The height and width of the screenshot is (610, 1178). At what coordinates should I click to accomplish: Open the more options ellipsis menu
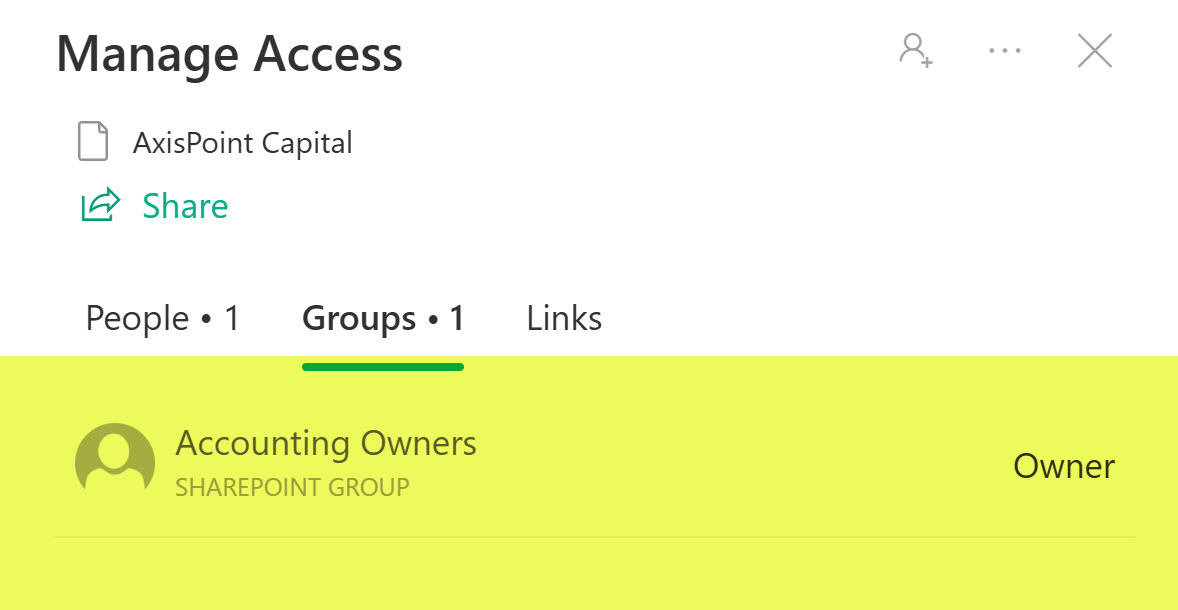(1004, 50)
